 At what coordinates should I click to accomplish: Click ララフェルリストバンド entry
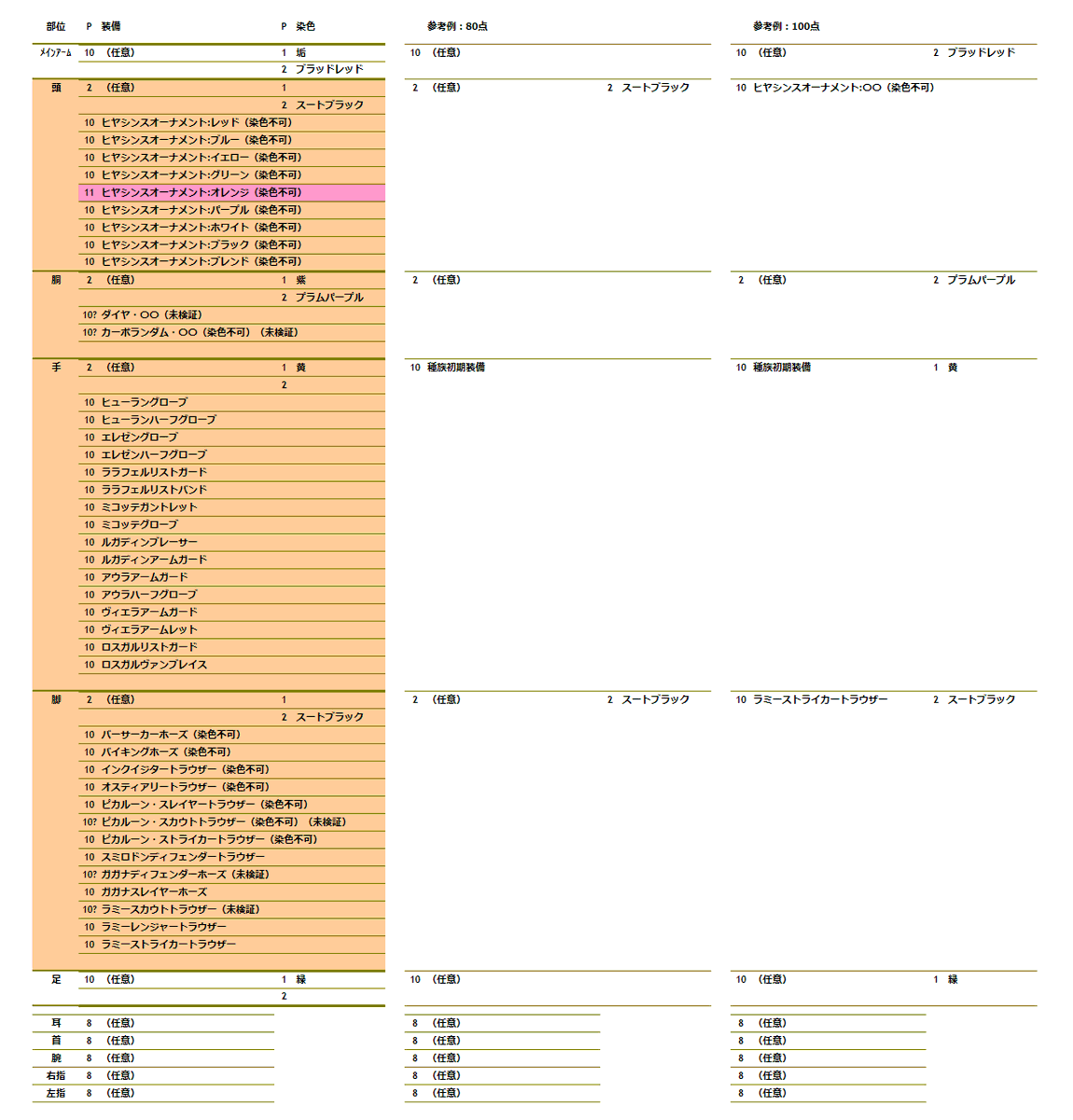click(x=154, y=490)
